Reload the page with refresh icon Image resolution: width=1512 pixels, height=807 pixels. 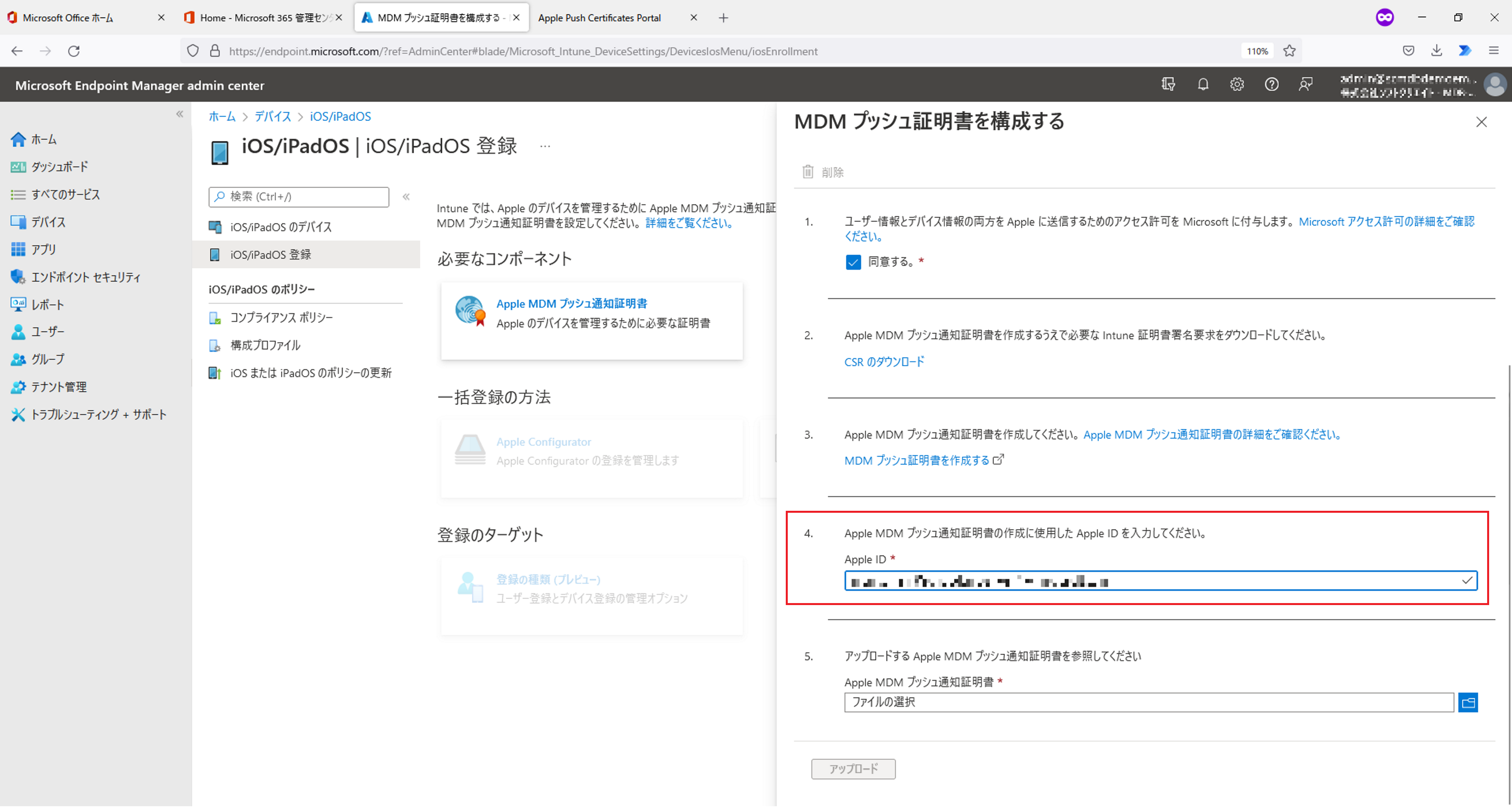click(73, 51)
